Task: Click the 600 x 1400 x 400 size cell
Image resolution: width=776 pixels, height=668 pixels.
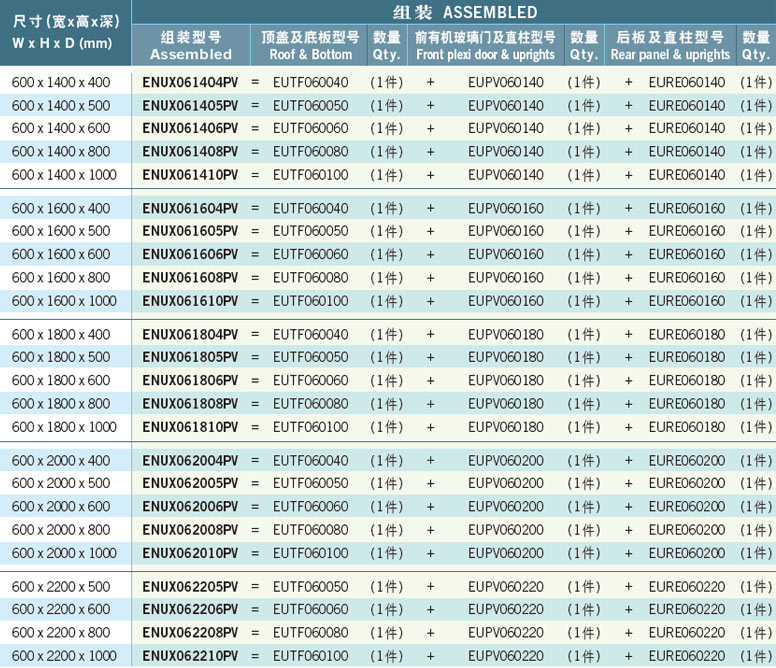Action: [x=61, y=82]
